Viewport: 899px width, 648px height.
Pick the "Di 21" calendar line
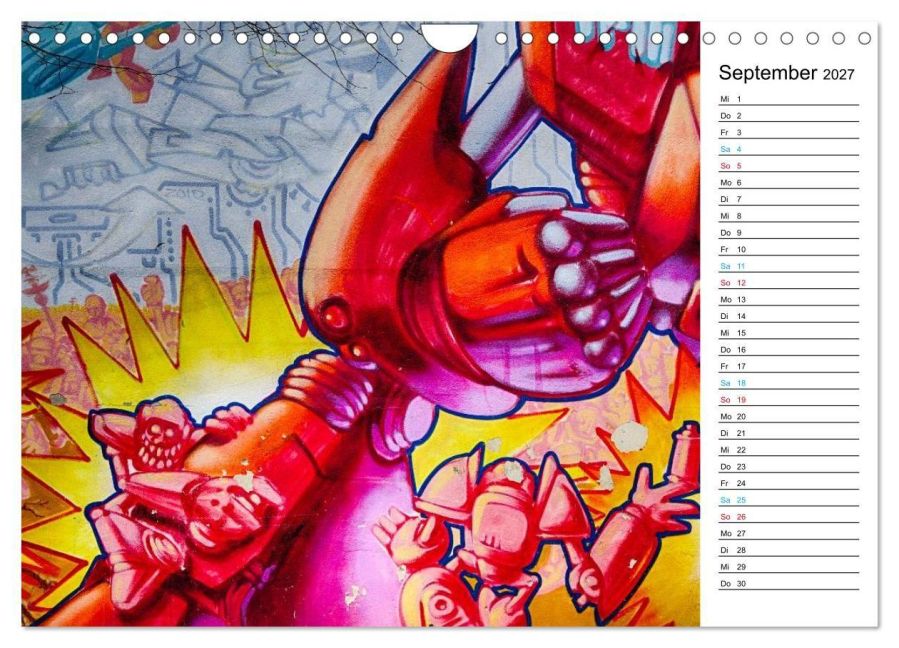pos(789,432)
